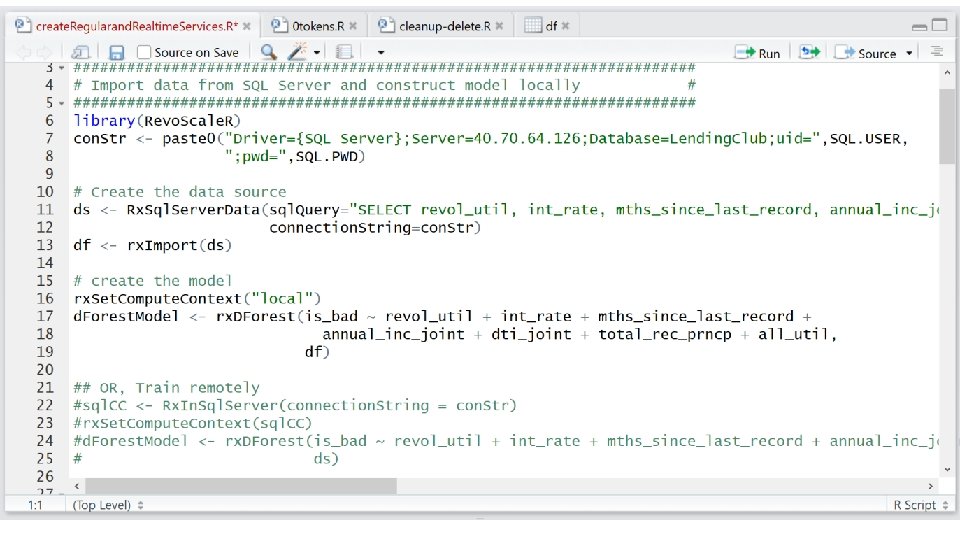Image resolution: width=960 pixels, height=540 pixels.
Task: Click the "## OR, Train remotely" comment
Action: point(166,388)
